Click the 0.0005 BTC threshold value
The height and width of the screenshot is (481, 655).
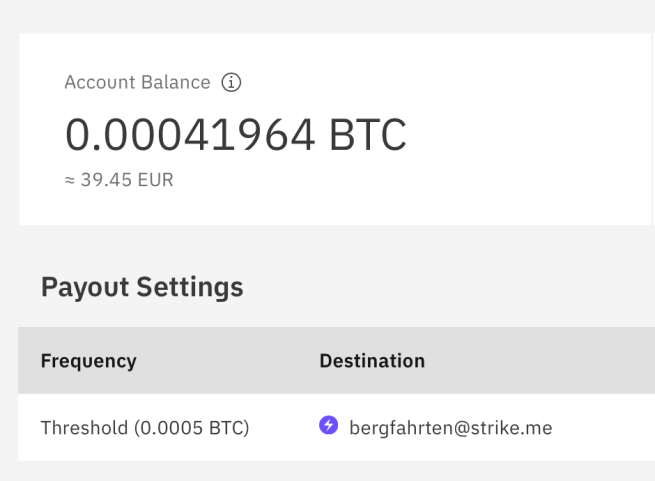(x=191, y=428)
